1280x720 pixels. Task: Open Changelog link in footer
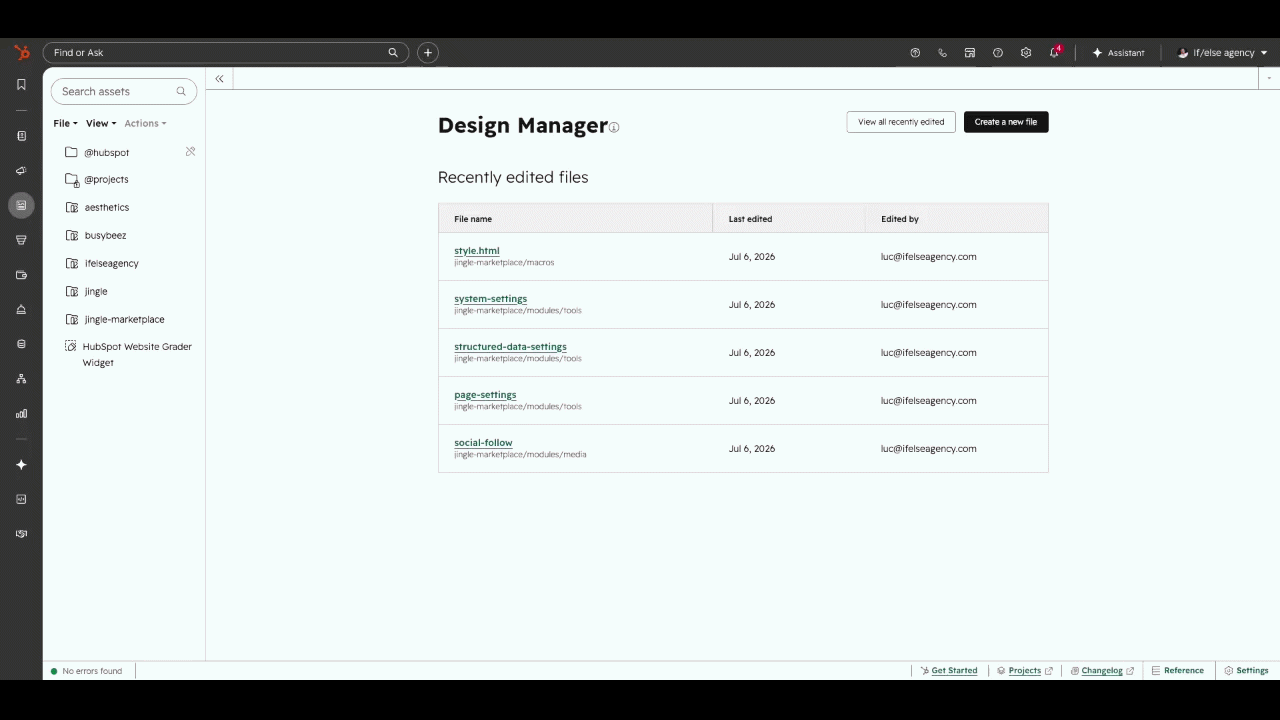point(1102,671)
